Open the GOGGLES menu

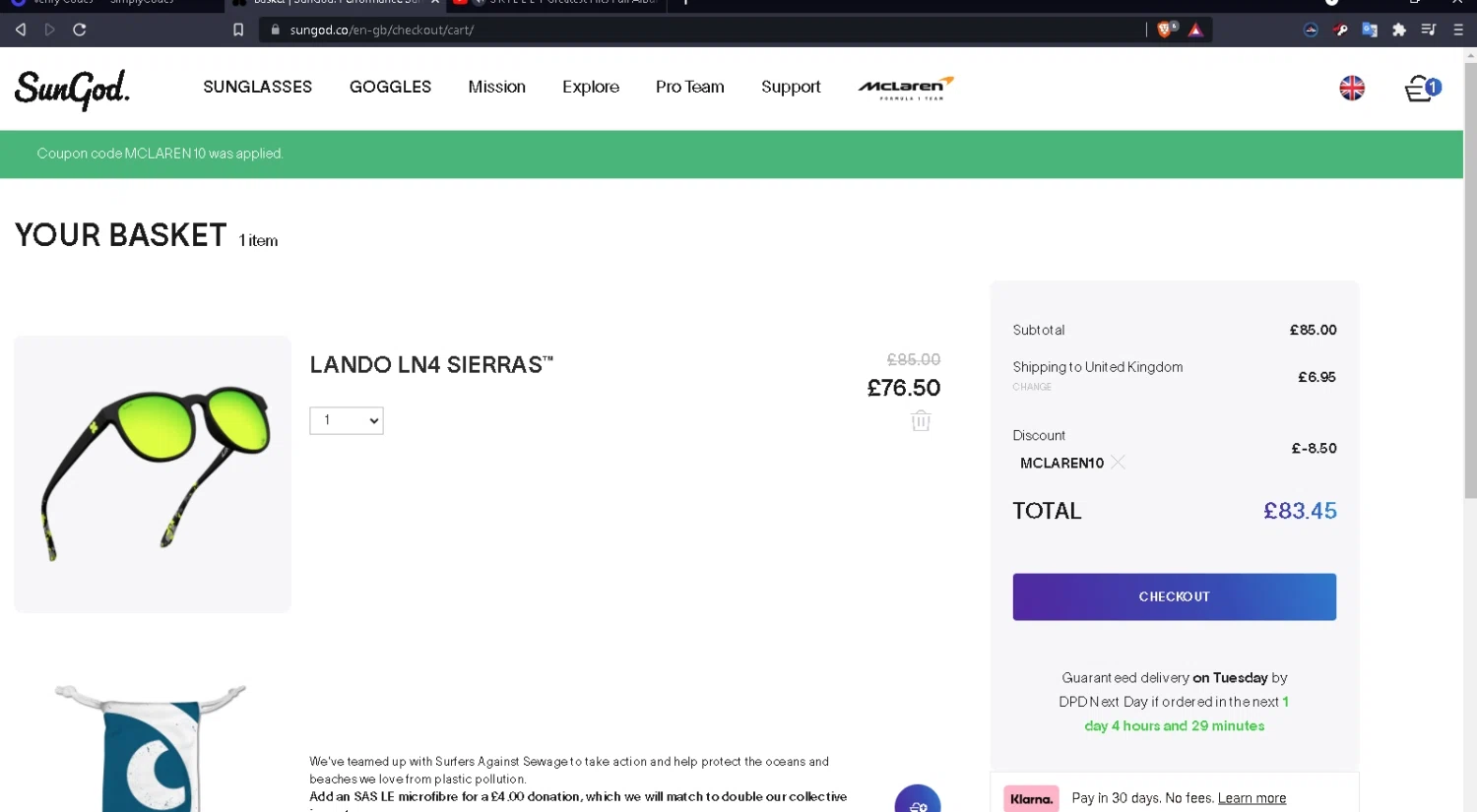[390, 87]
